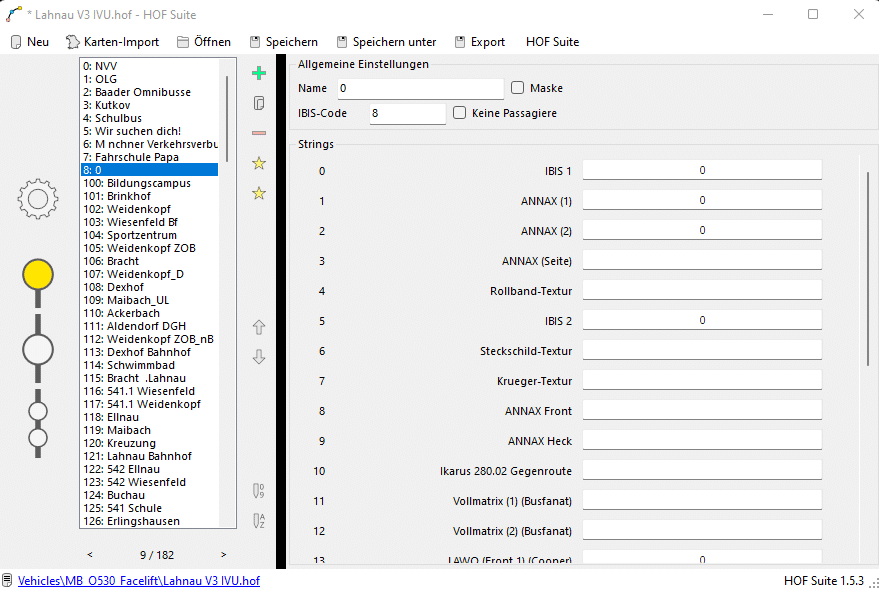This screenshot has height=589, width=879.
Task: Click the IBIS-Code input field
Action: pyautogui.click(x=407, y=114)
